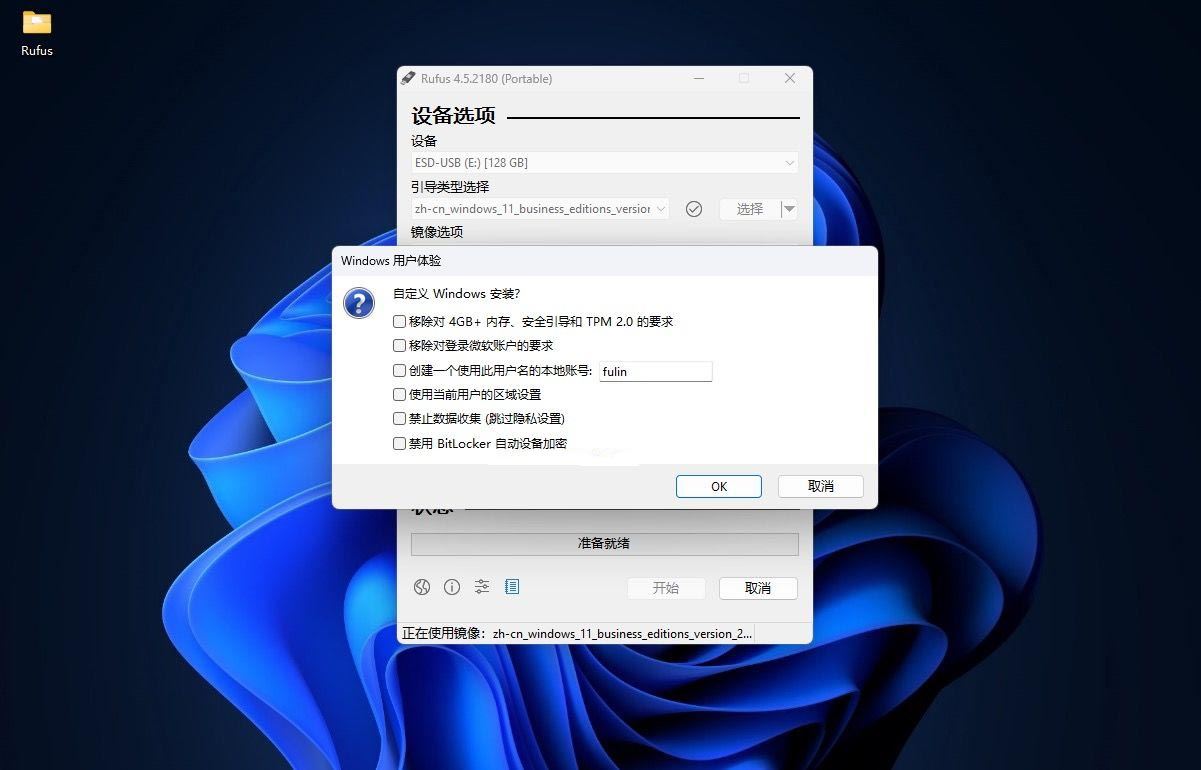Check 使用当前用户的区域设置 option

[x=400, y=395]
